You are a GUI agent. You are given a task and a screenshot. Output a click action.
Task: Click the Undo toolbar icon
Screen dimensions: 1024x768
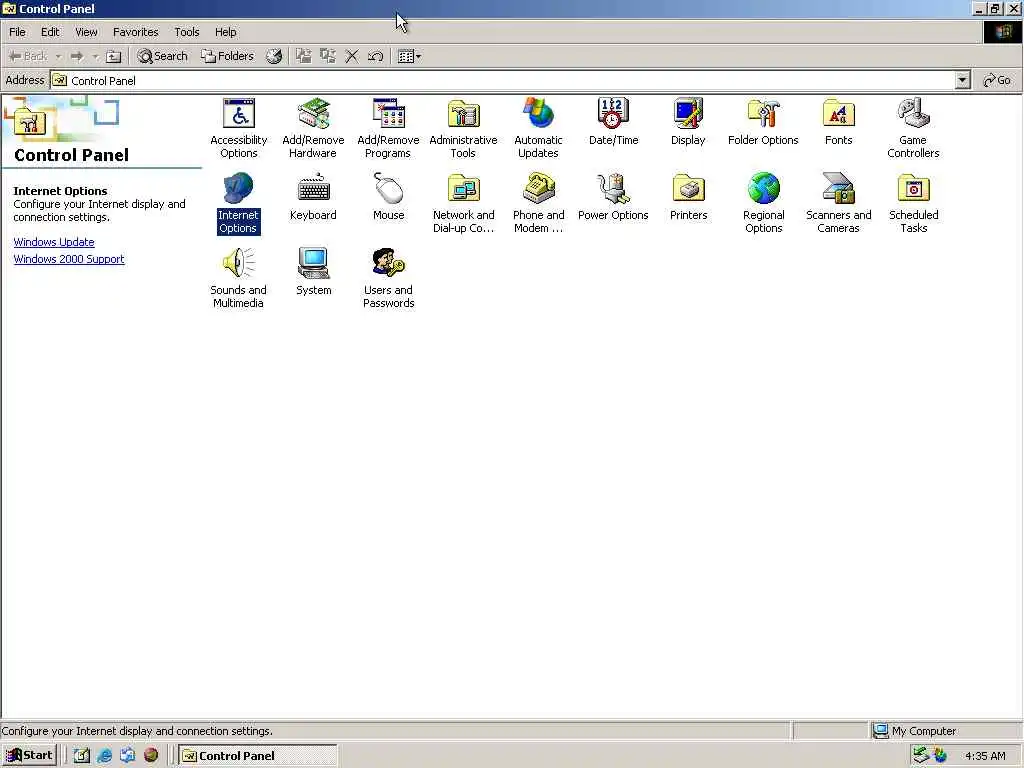click(x=376, y=57)
